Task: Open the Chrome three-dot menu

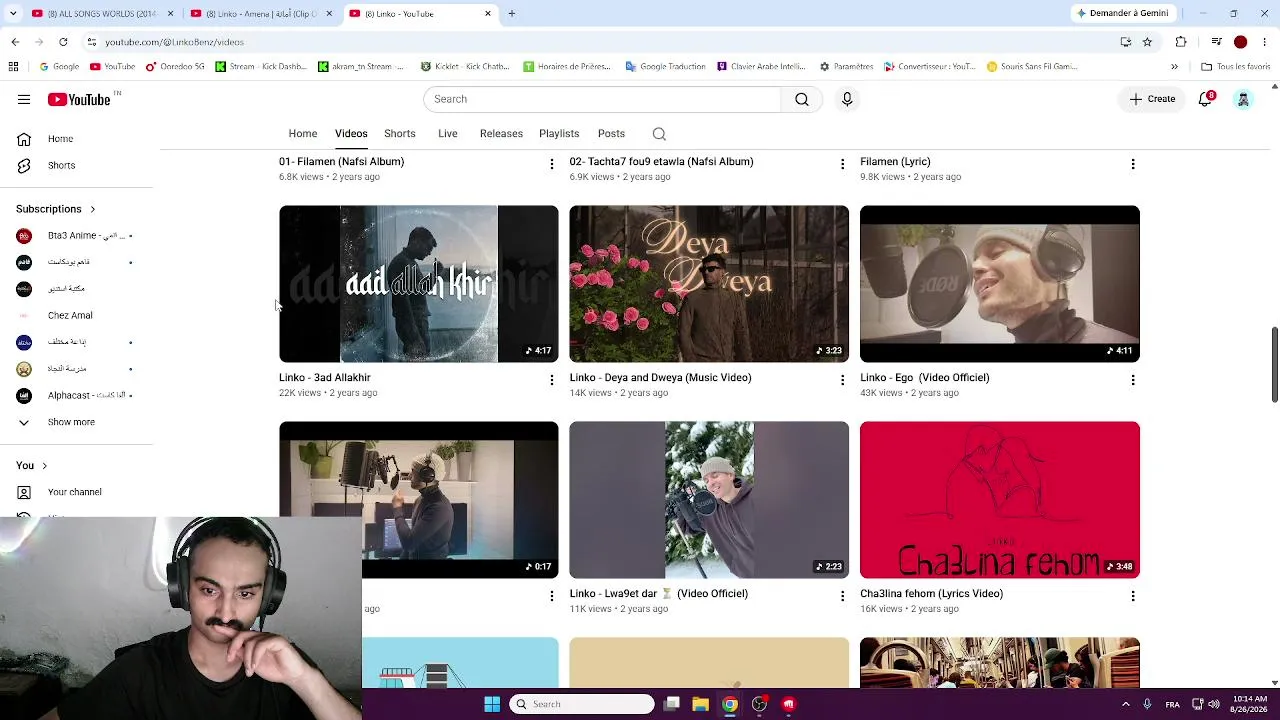Action: click(1265, 42)
